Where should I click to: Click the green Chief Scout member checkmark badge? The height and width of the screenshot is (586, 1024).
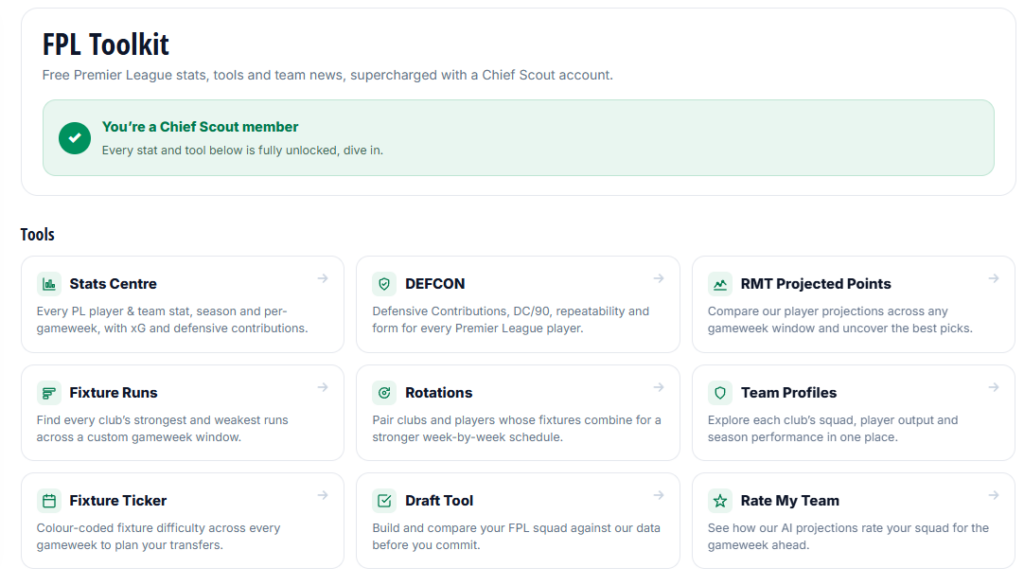74,138
